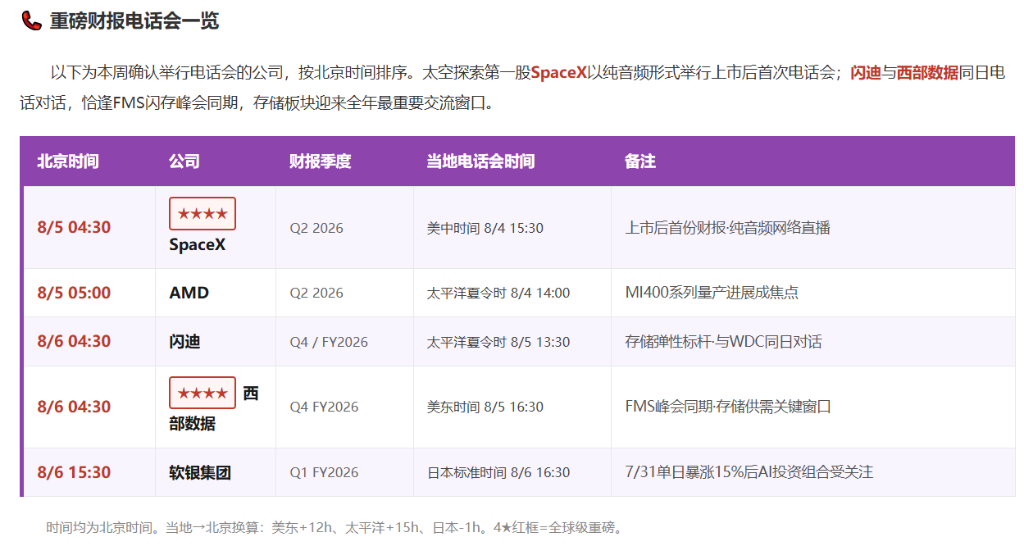Click 太平洋夏令时 8/4 14:00 local time

[x=498, y=293]
